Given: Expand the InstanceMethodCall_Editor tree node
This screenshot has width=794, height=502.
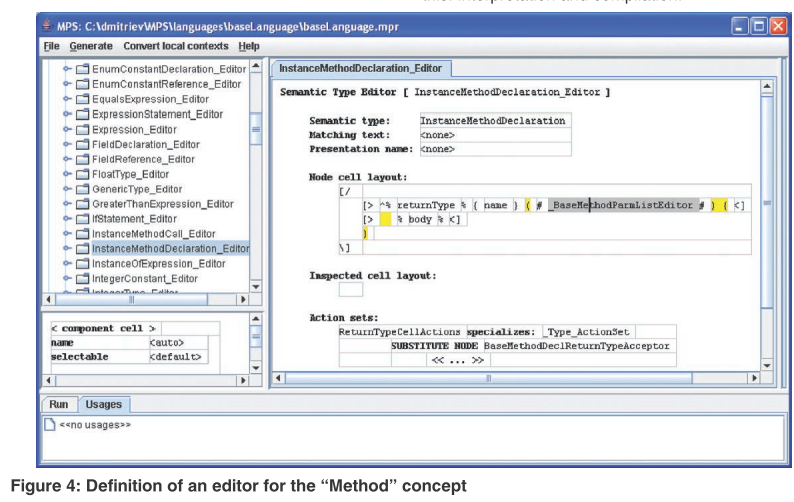Looking at the screenshot, I should (x=67, y=234).
